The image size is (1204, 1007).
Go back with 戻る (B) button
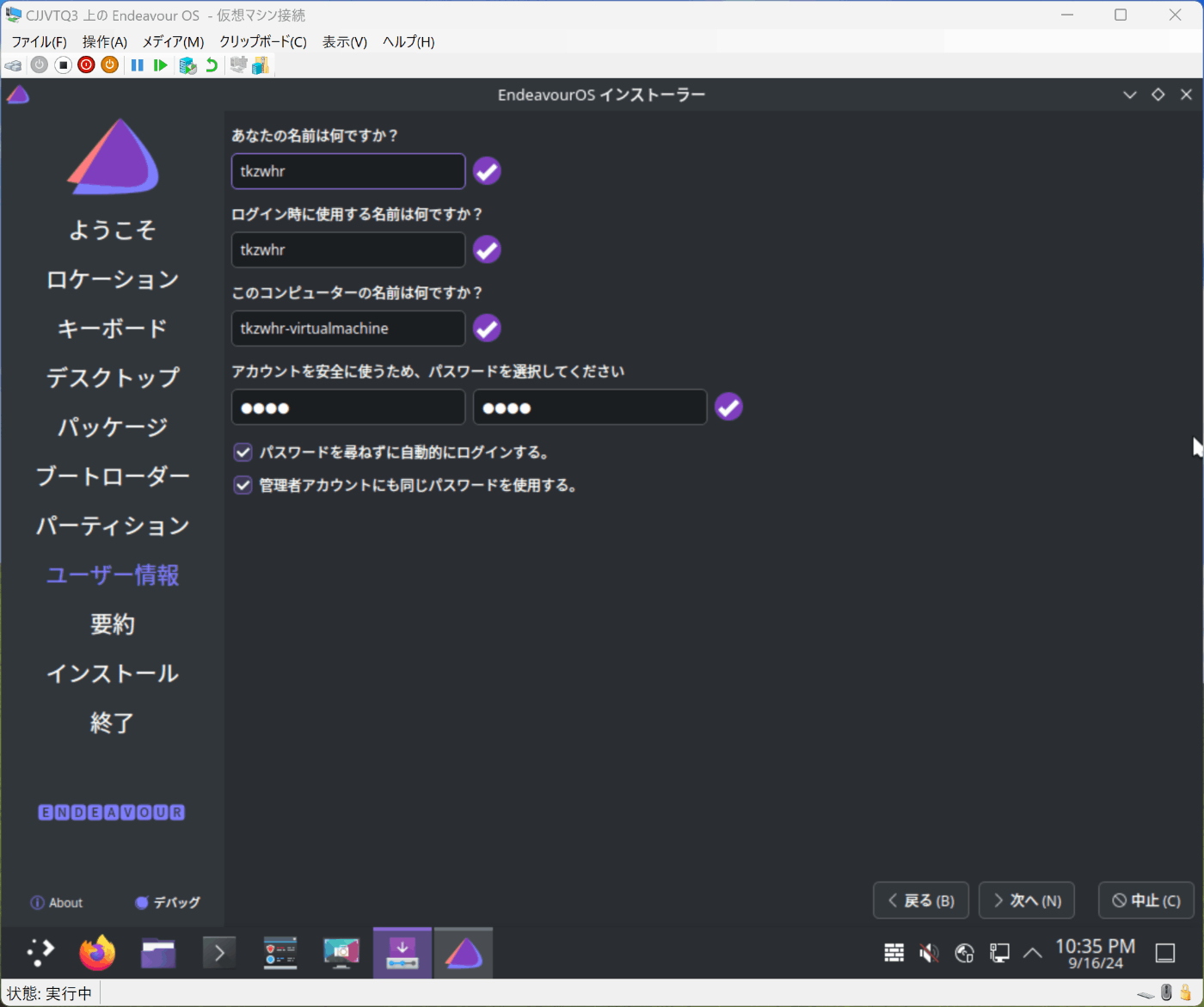[x=921, y=900]
